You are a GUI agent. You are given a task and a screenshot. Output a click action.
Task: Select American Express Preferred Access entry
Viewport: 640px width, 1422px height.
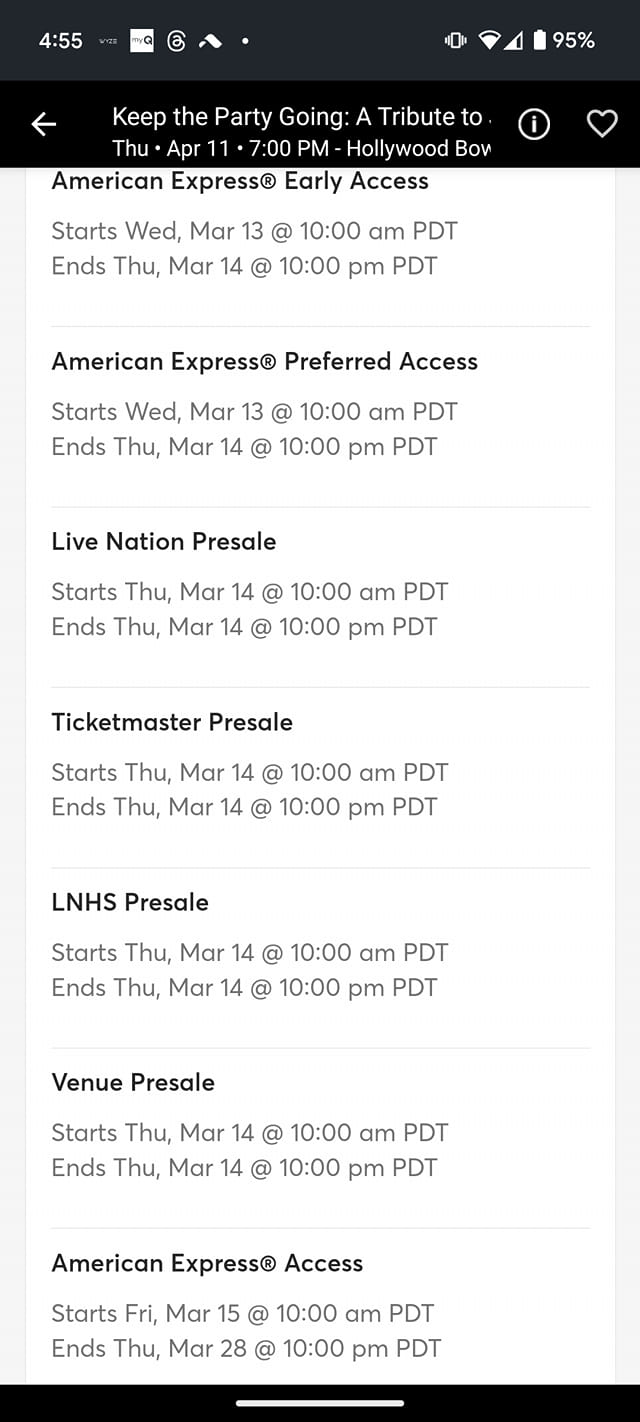point(265,361)
